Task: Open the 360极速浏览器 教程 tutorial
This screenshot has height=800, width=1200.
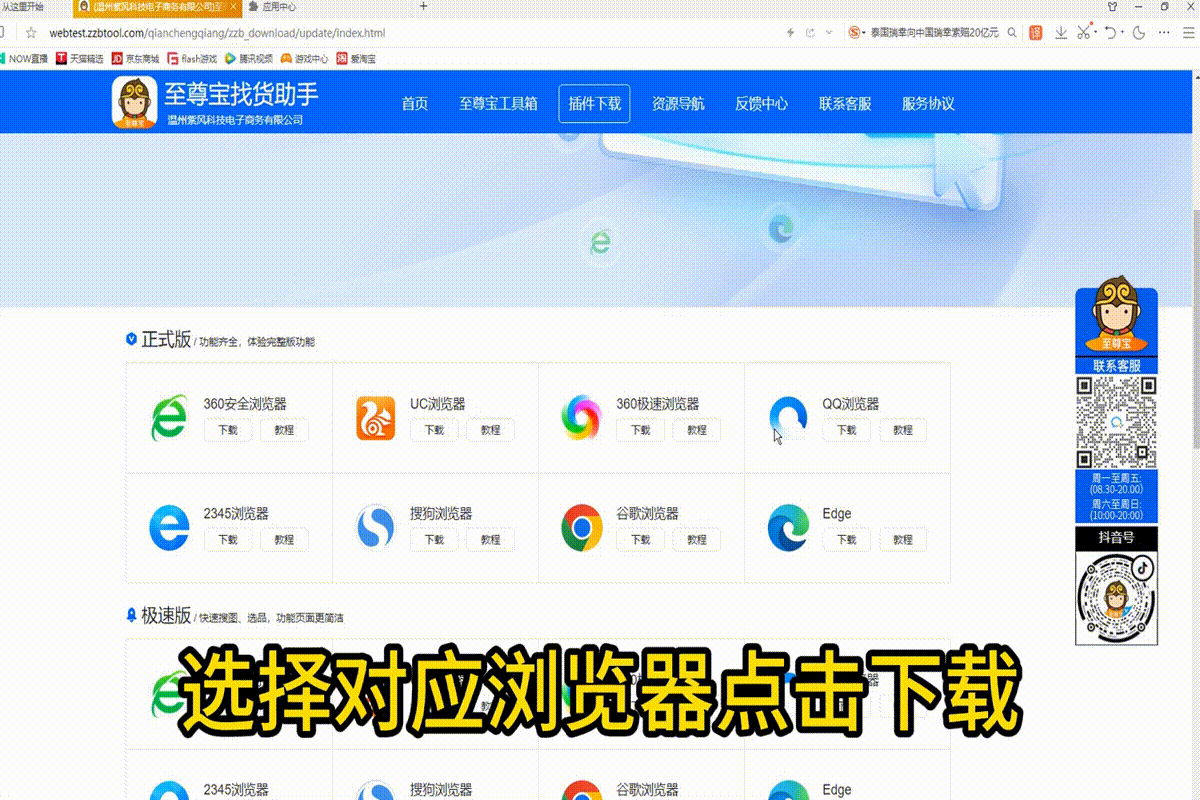Action: (696, 430)
